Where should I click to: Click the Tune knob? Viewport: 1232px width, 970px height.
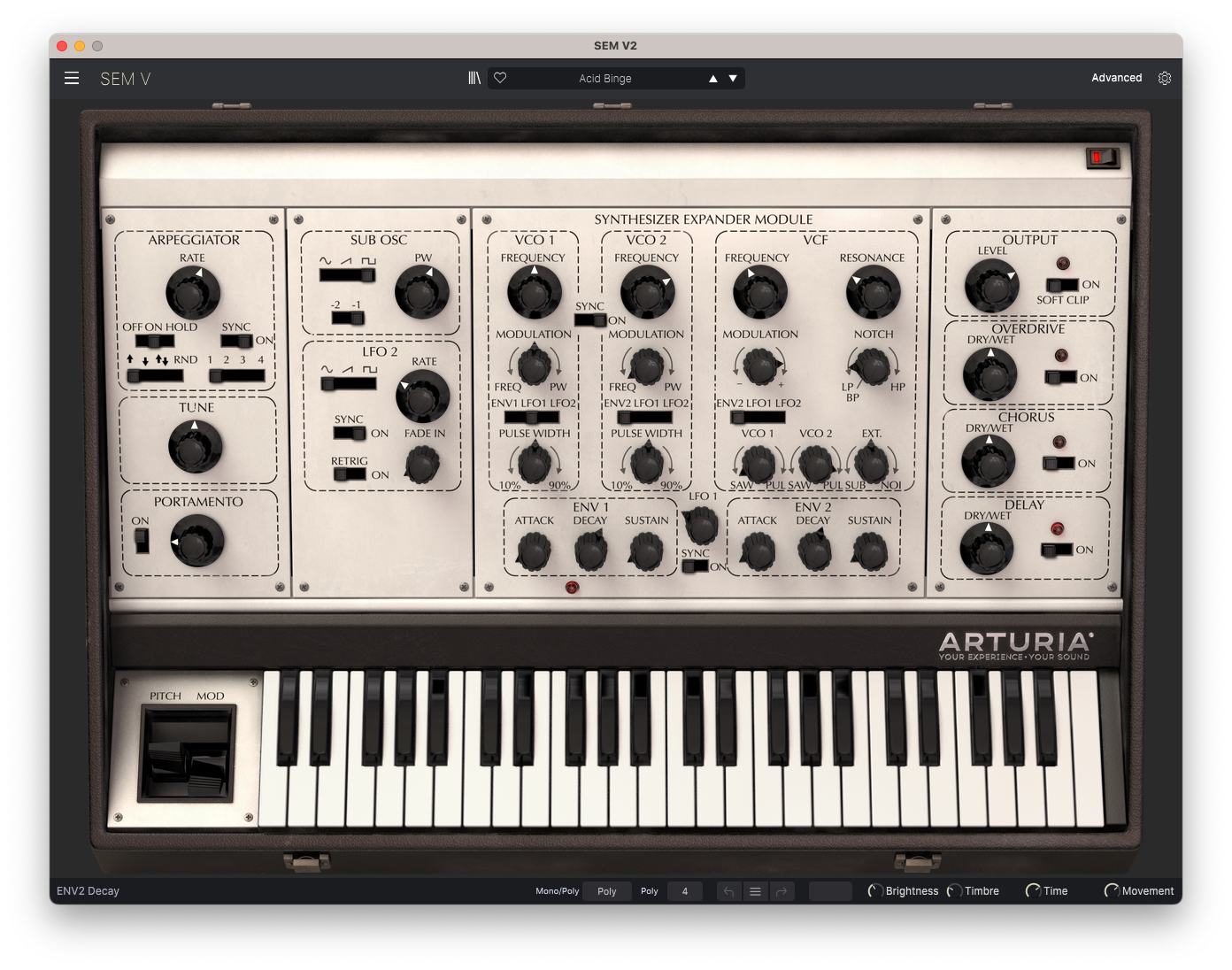point(195,446)
